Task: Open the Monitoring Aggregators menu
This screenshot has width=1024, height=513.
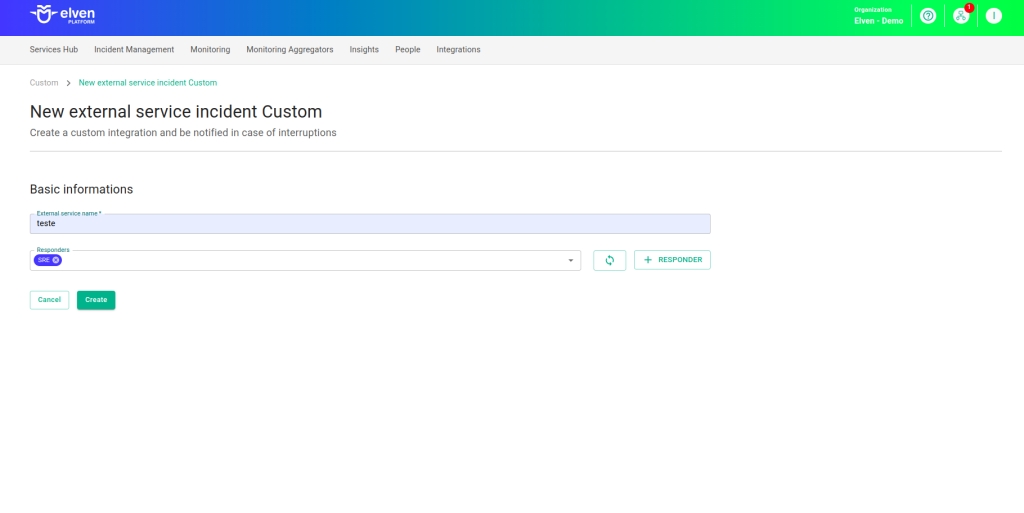Action: (290, 49)
